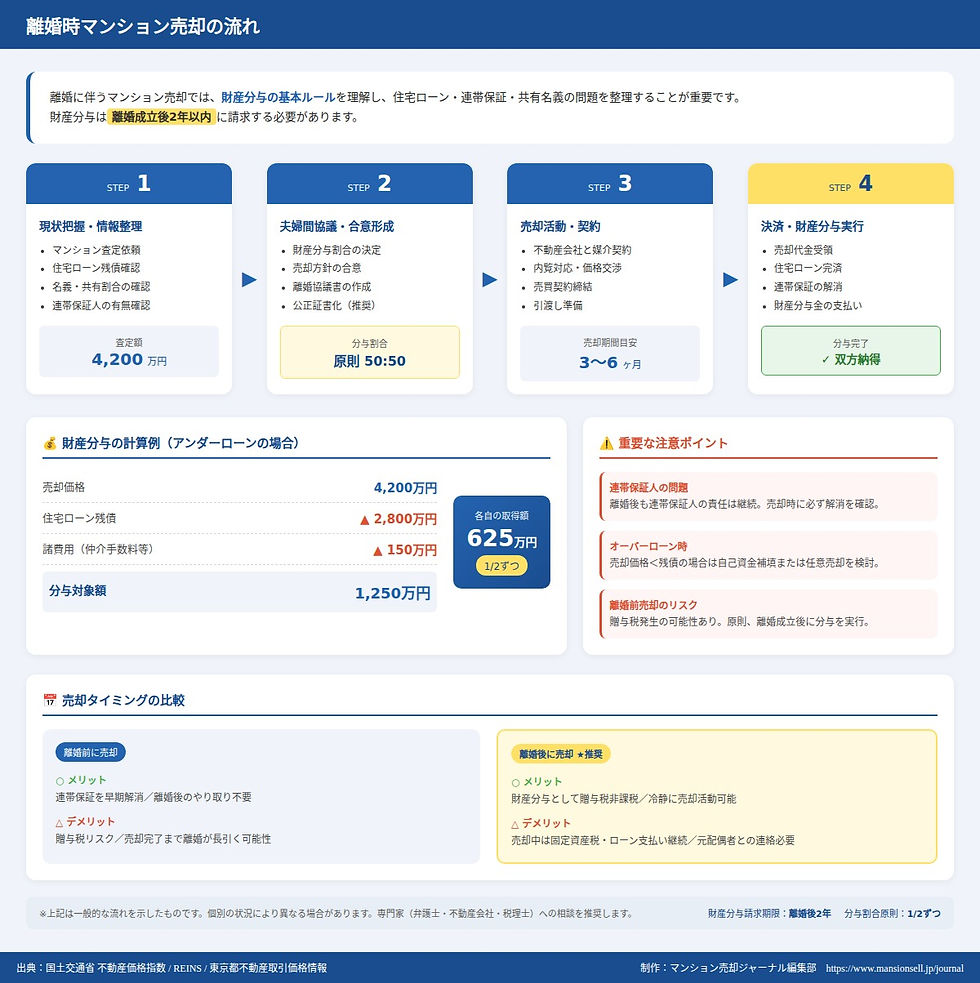The height and width of the screenshot is (983, 980).
Task: Click the オーバーローン時 warning card
Action: 768,555
